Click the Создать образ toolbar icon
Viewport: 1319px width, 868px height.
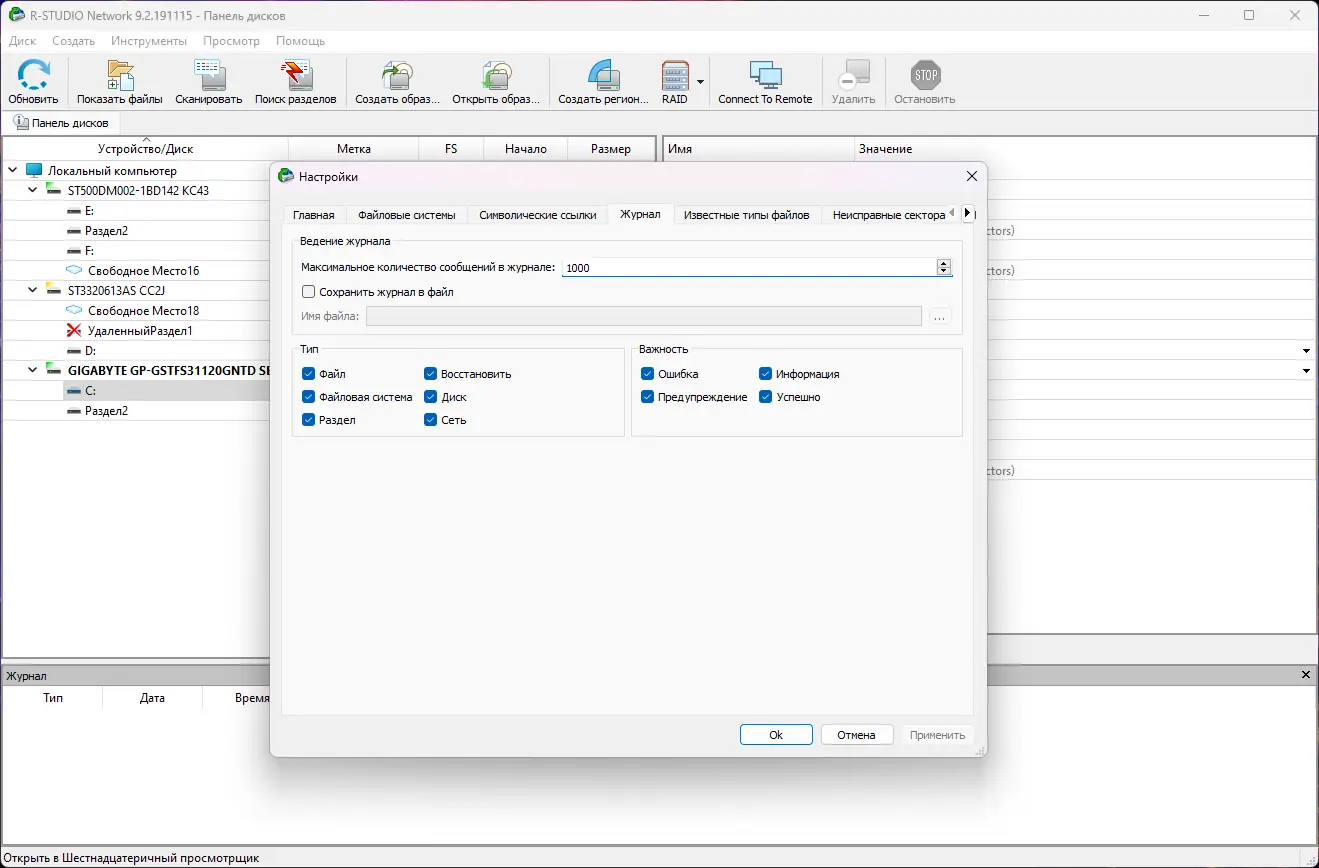[397, 76]
